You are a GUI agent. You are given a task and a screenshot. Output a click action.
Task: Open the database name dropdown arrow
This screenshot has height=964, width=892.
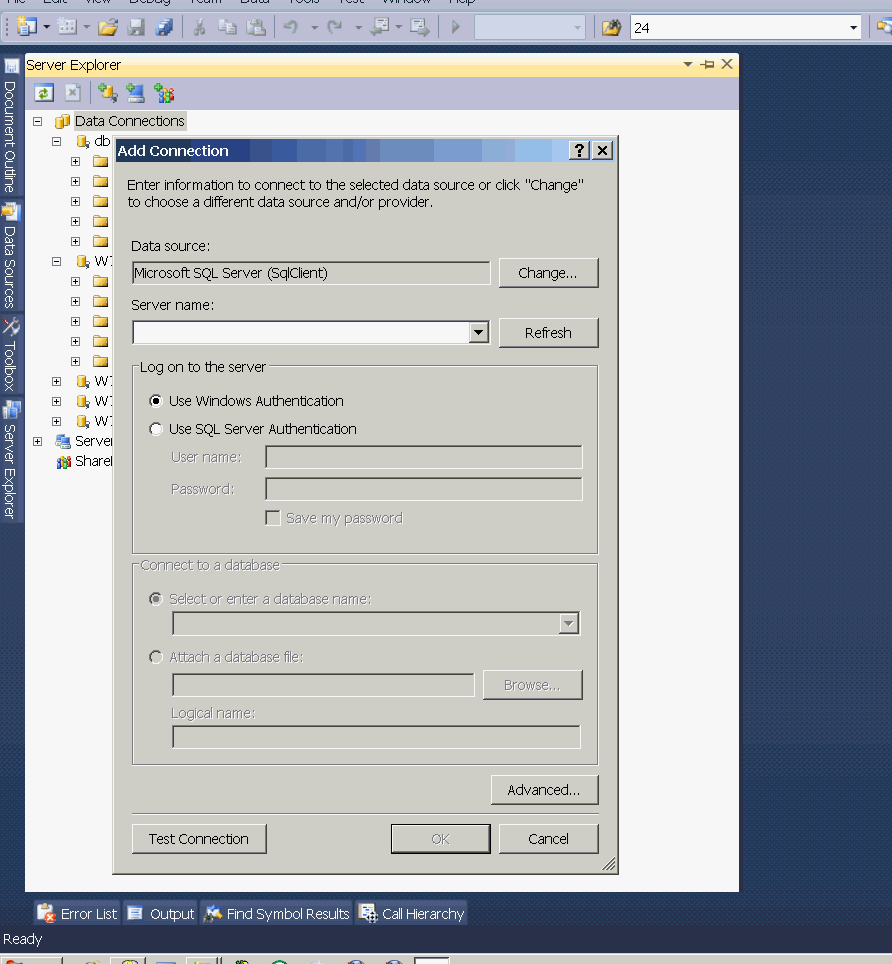[569, 623]
